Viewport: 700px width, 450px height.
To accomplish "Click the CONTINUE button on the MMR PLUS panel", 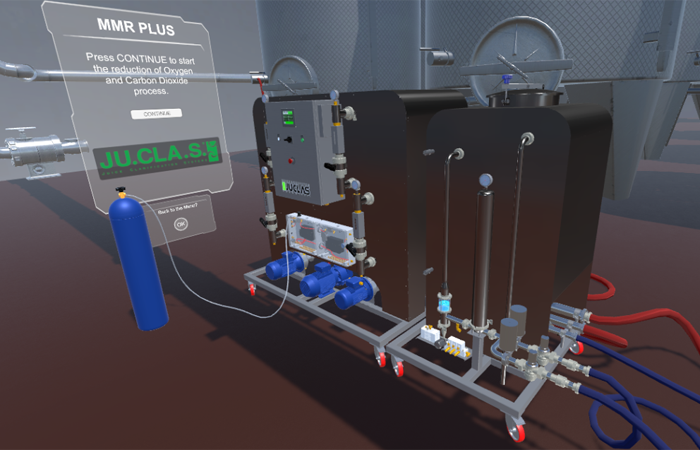I will [x=156, y=113].
